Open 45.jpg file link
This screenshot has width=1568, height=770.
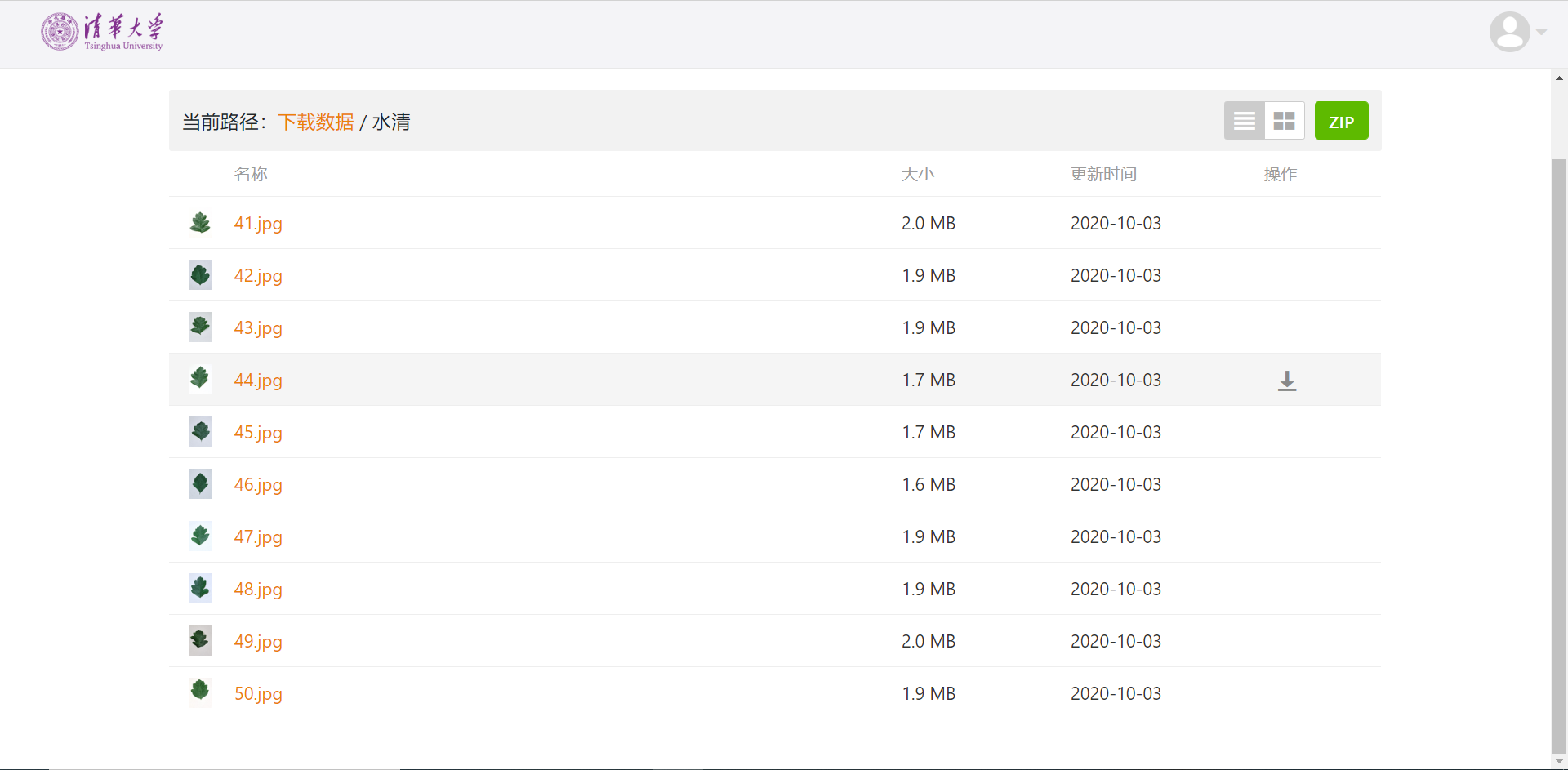coord(258,432)
